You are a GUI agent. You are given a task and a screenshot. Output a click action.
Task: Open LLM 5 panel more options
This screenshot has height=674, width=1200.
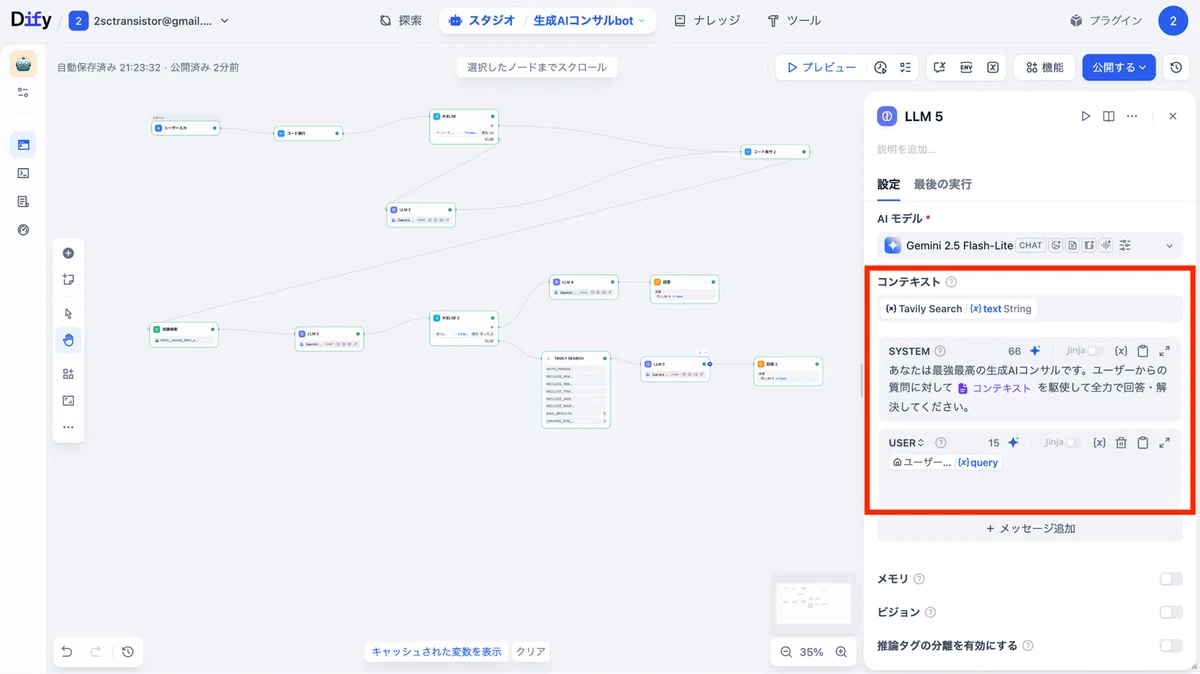[1132, 116]
